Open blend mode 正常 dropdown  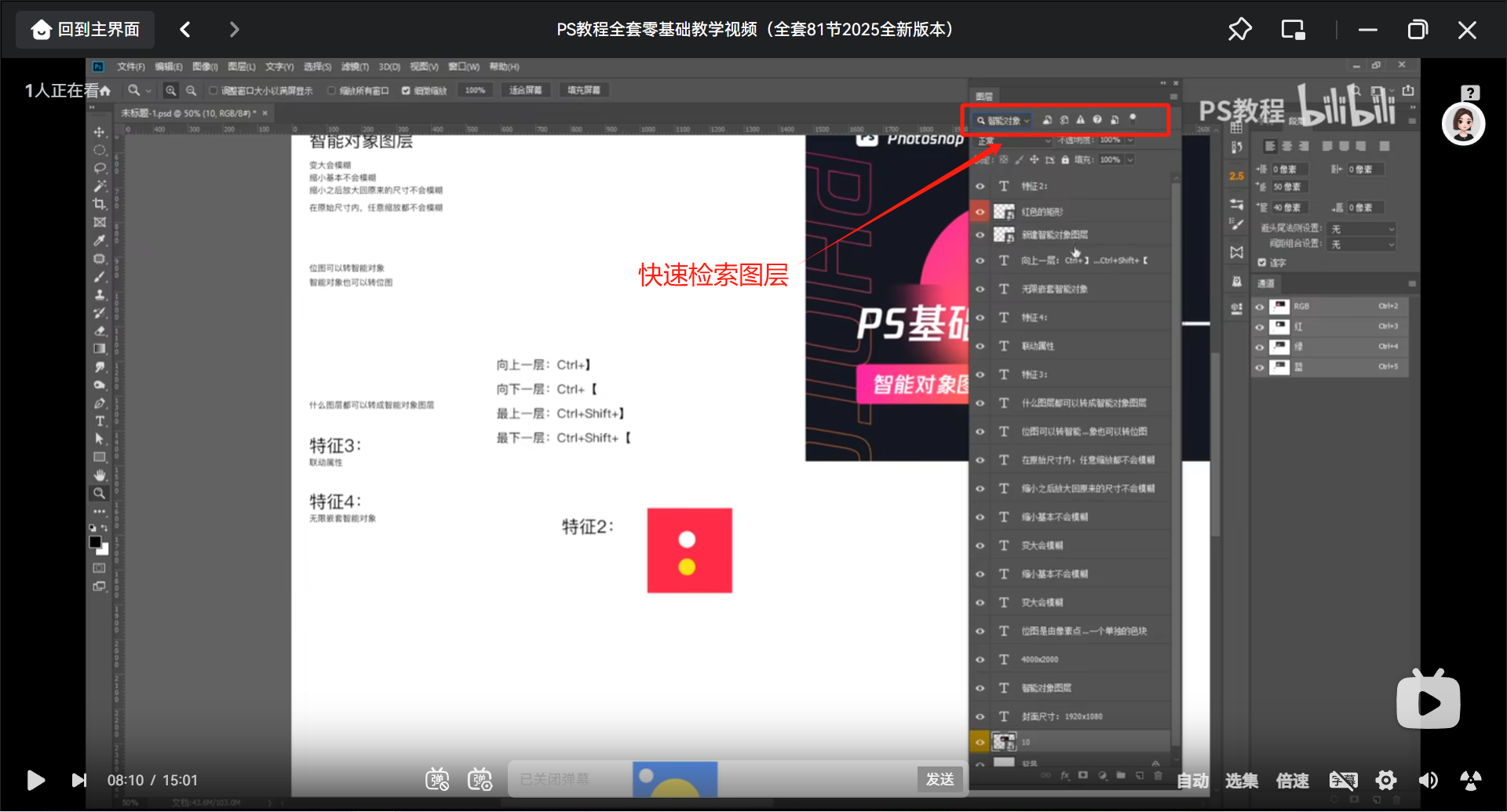1014,140
